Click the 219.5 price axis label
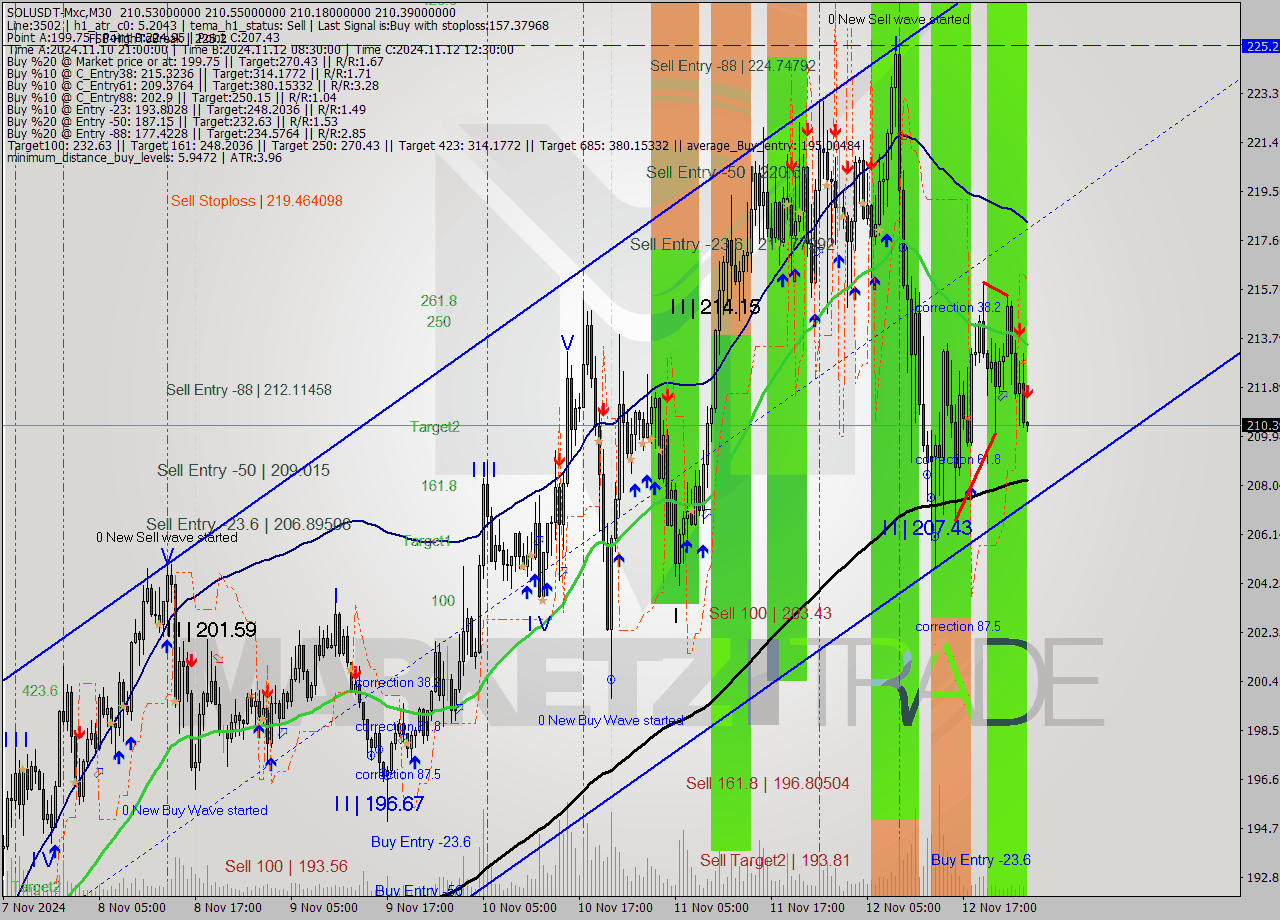Image resolution: width=1280 pixels, height=920 pixels. 1263,191
